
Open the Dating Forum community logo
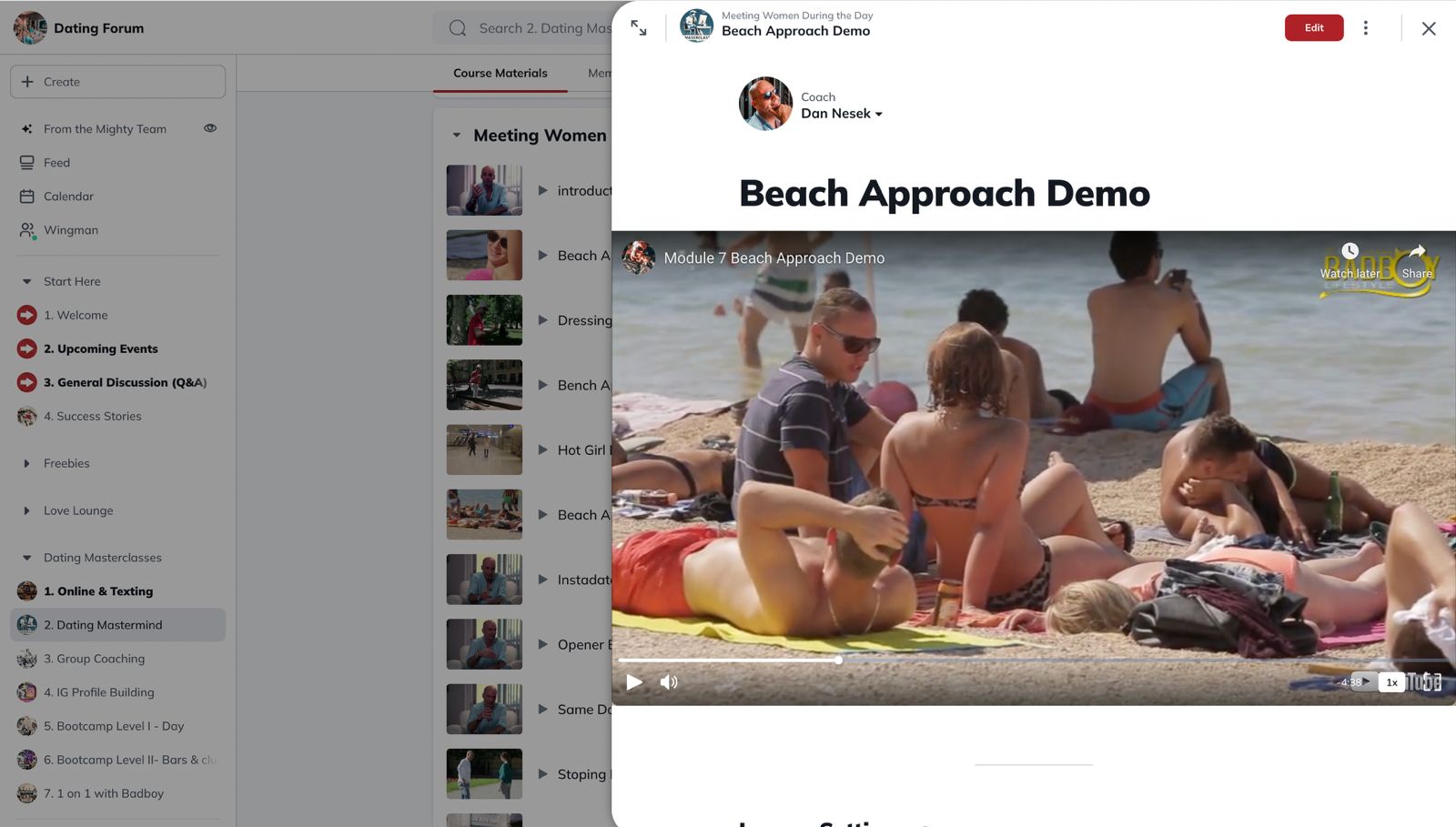(30, 28)
